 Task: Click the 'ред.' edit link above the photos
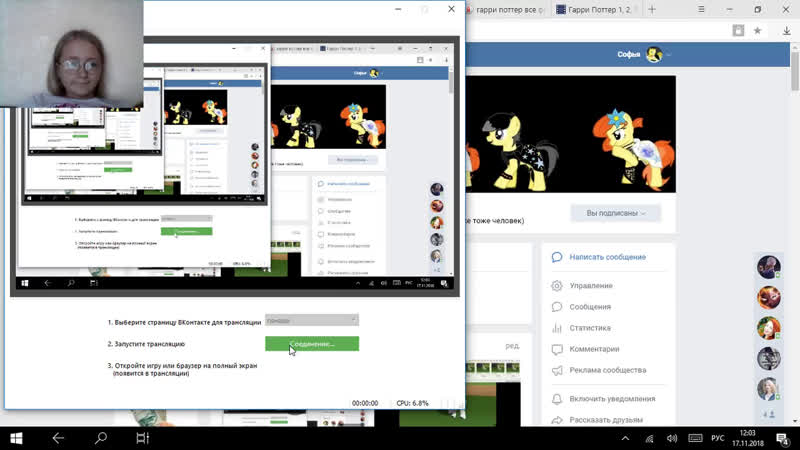point(512,346)
